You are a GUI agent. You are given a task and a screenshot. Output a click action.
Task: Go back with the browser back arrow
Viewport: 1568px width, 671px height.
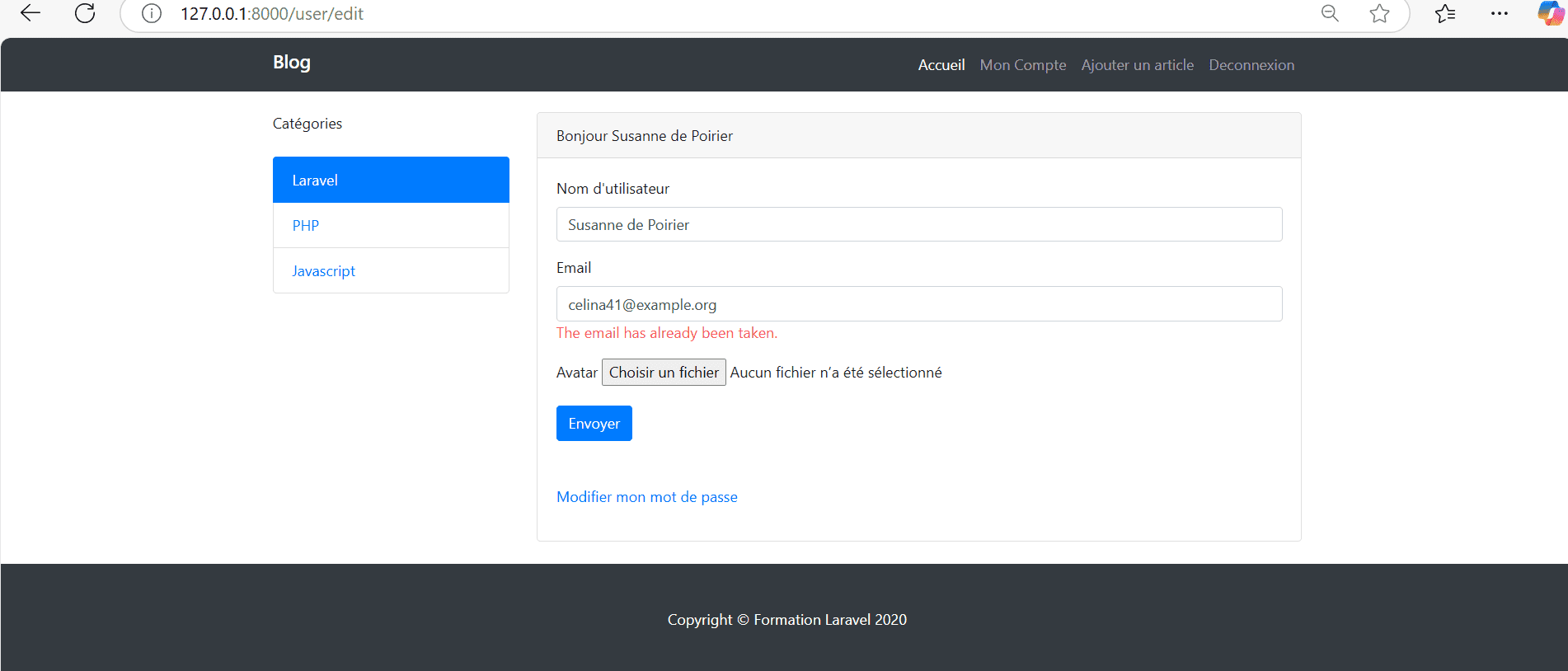click(31, 13)
